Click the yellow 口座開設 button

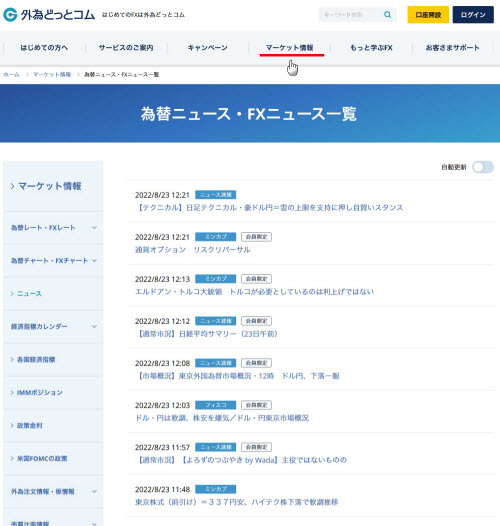coord(428,15)
